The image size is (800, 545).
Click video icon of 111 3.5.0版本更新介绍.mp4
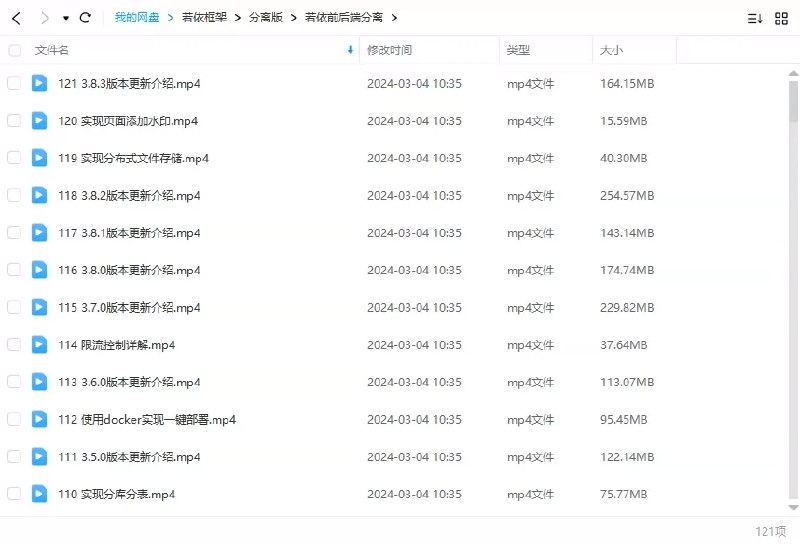pos(39,456)
